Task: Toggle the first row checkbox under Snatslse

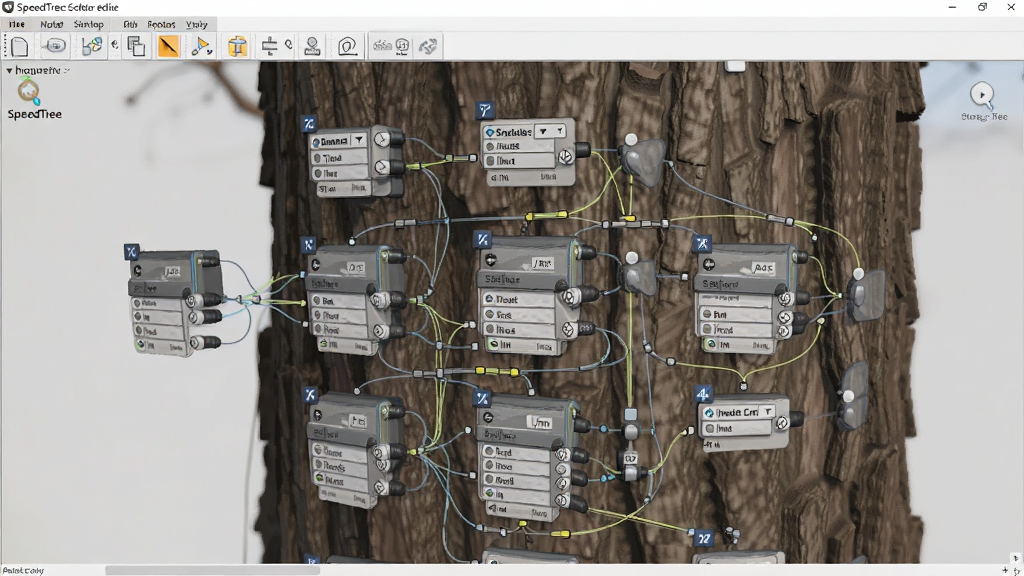Action: (x=490, y=146)
